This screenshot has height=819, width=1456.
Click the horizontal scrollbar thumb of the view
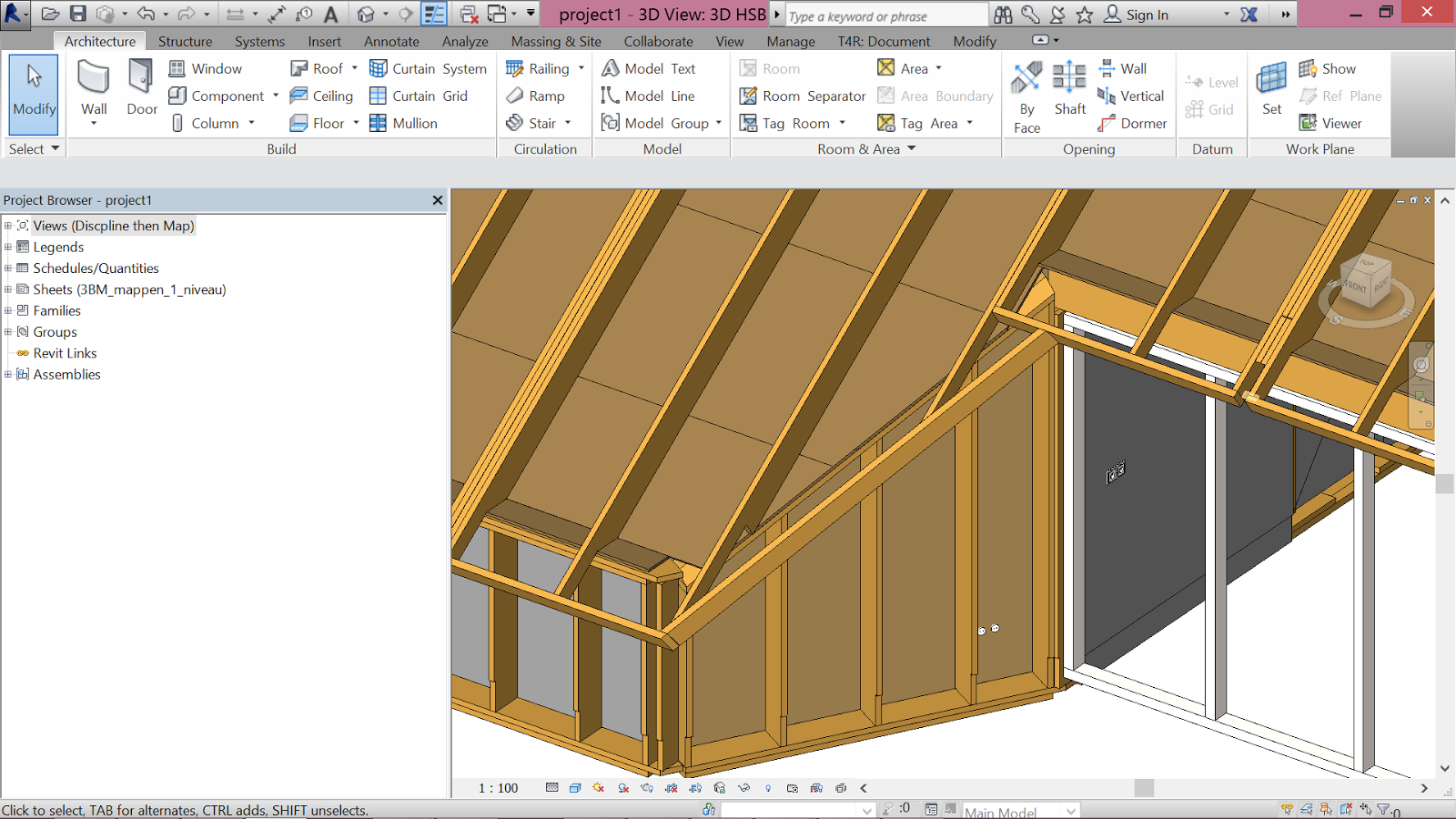1144,788
